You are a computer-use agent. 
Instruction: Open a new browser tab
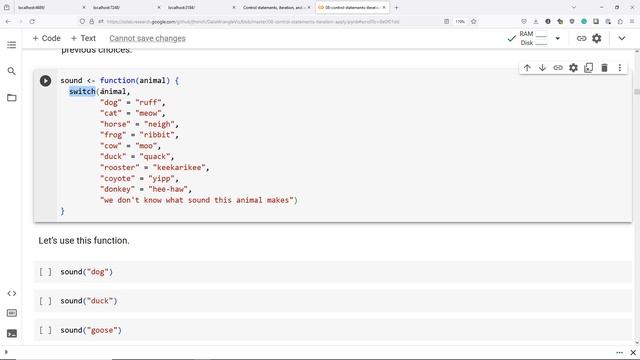[x=396, y=7]
